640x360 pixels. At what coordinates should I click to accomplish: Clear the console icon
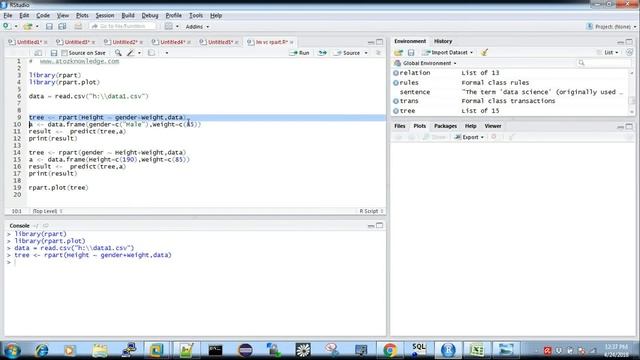(46, 226)
